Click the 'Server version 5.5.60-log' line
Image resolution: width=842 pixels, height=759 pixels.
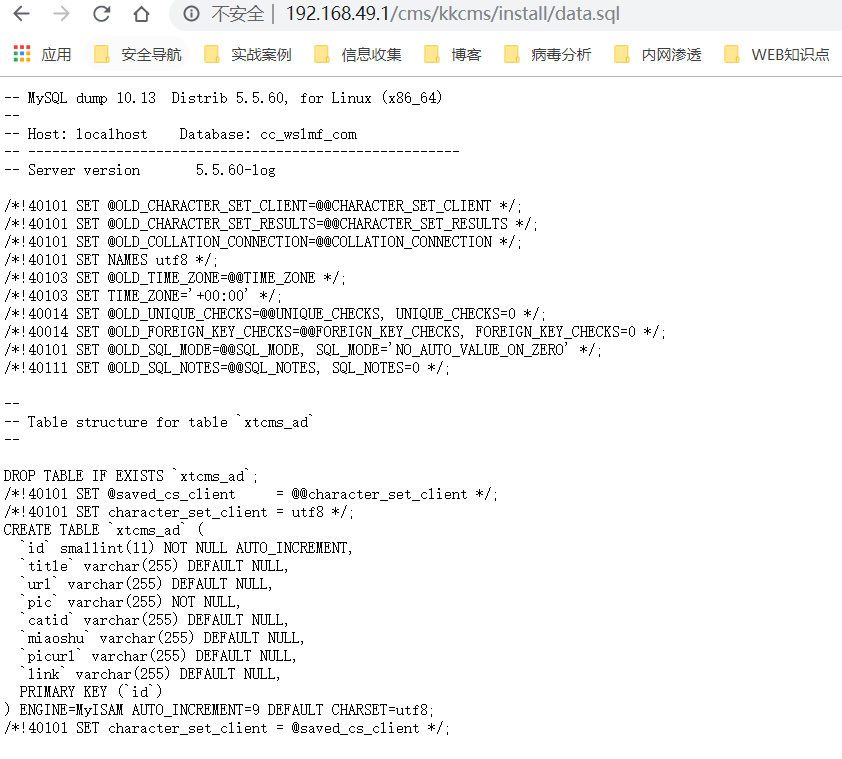(x=140, y=170)
